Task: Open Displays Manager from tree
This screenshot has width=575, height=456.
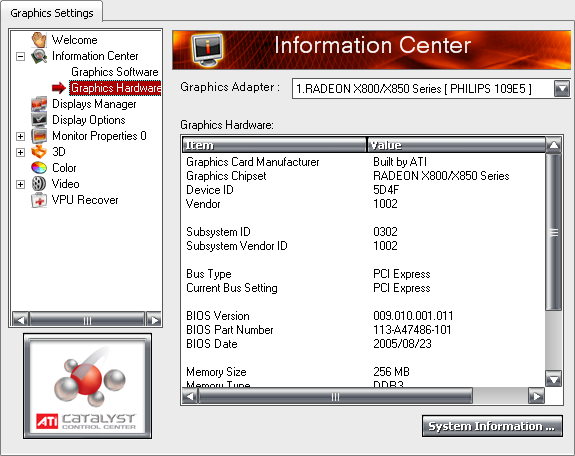Action: point(94,104)
